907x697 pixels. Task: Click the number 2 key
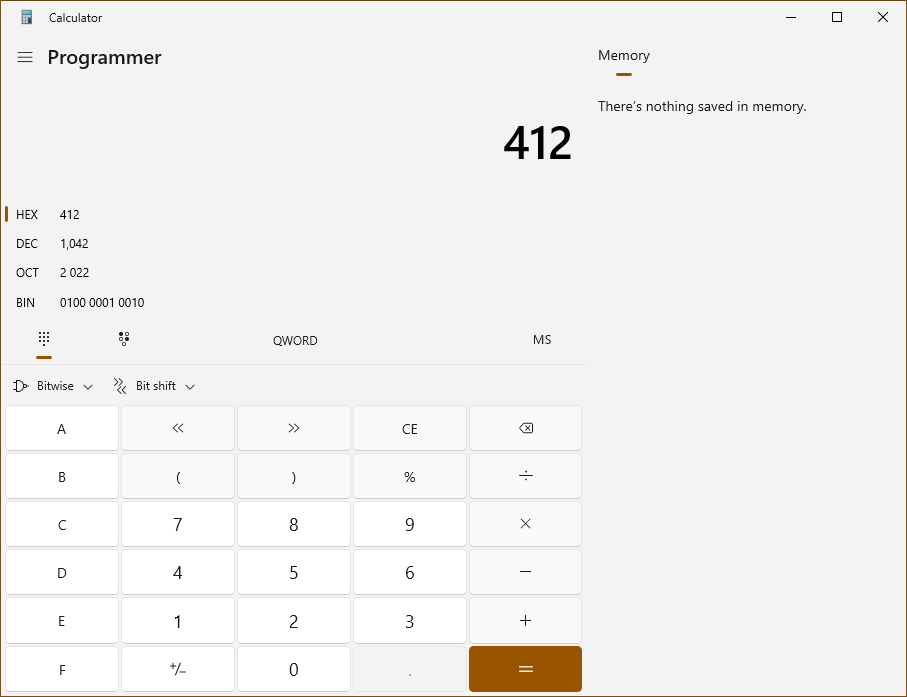pyautogui.click(x=294, y=621)
